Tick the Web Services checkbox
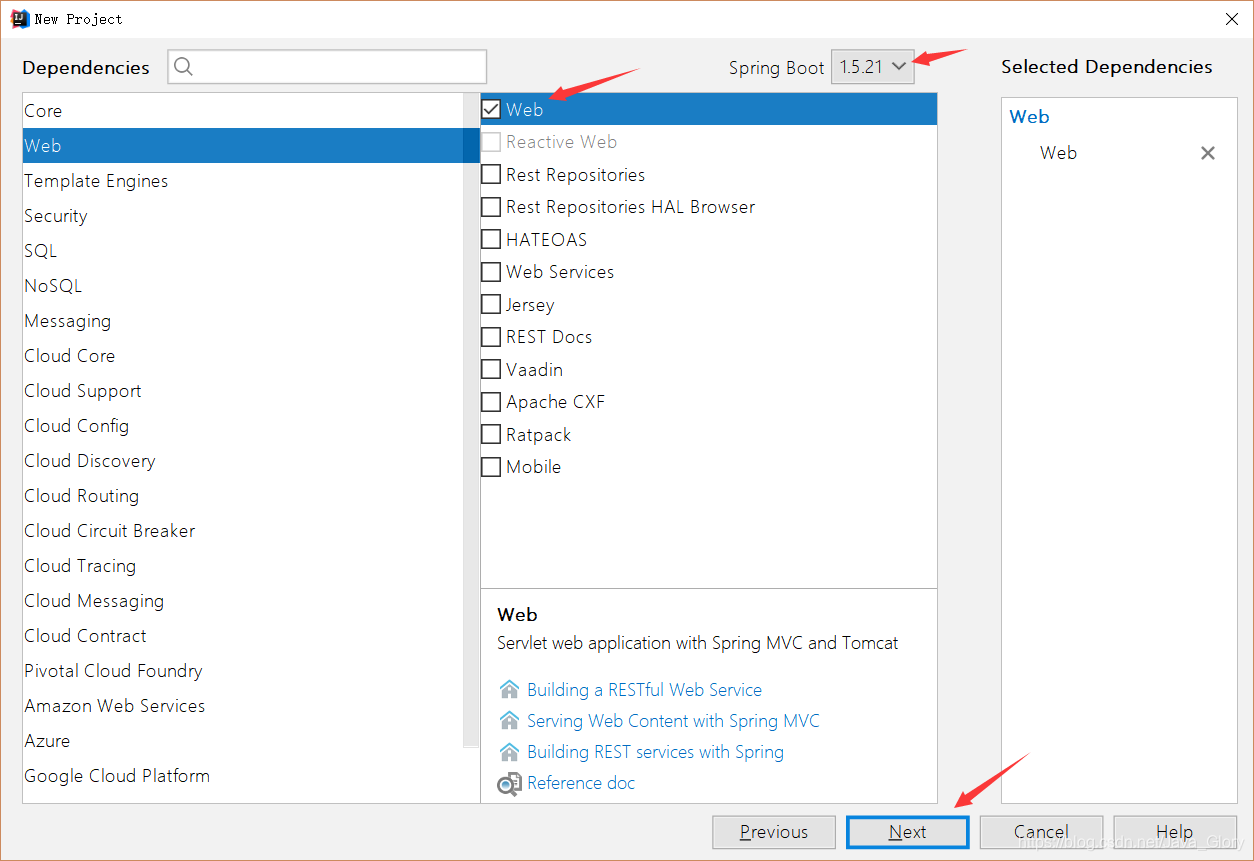Image resolution: width=1254 pixels, height=861 pixels. pos(491,272)
